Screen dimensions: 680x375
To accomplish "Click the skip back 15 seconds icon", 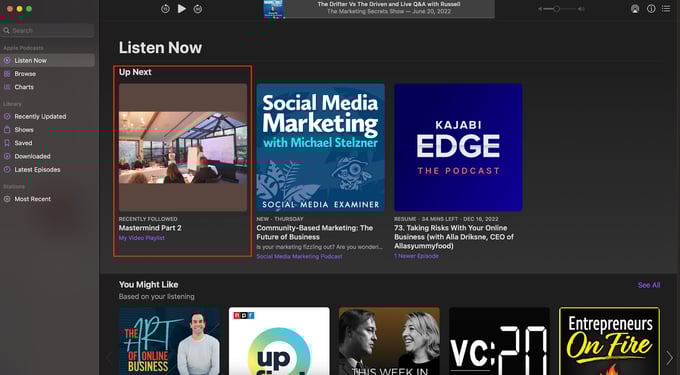I will click(165, 9).
